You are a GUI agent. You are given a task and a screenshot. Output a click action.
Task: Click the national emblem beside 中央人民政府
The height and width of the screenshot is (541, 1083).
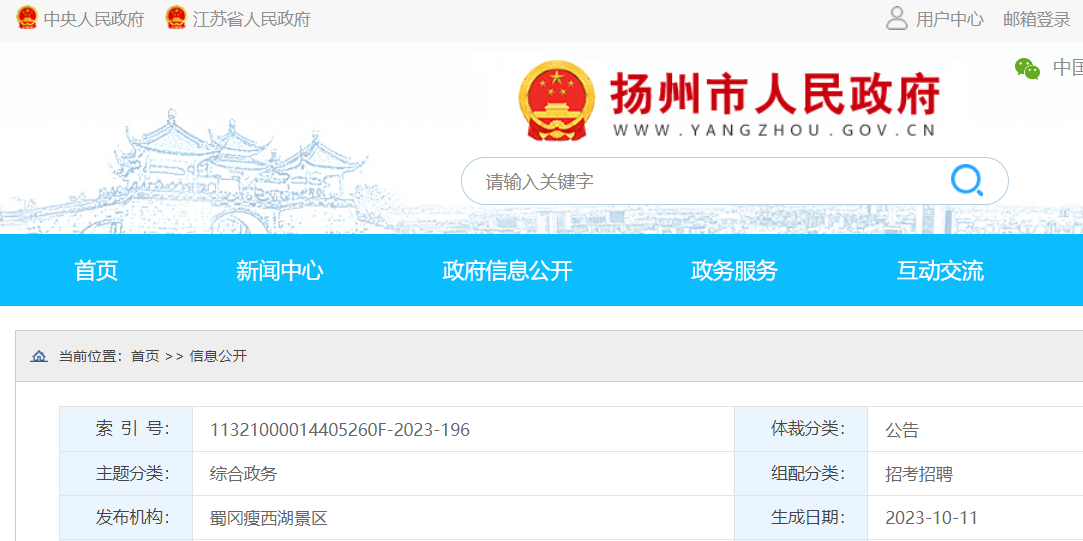pos(27,18)
